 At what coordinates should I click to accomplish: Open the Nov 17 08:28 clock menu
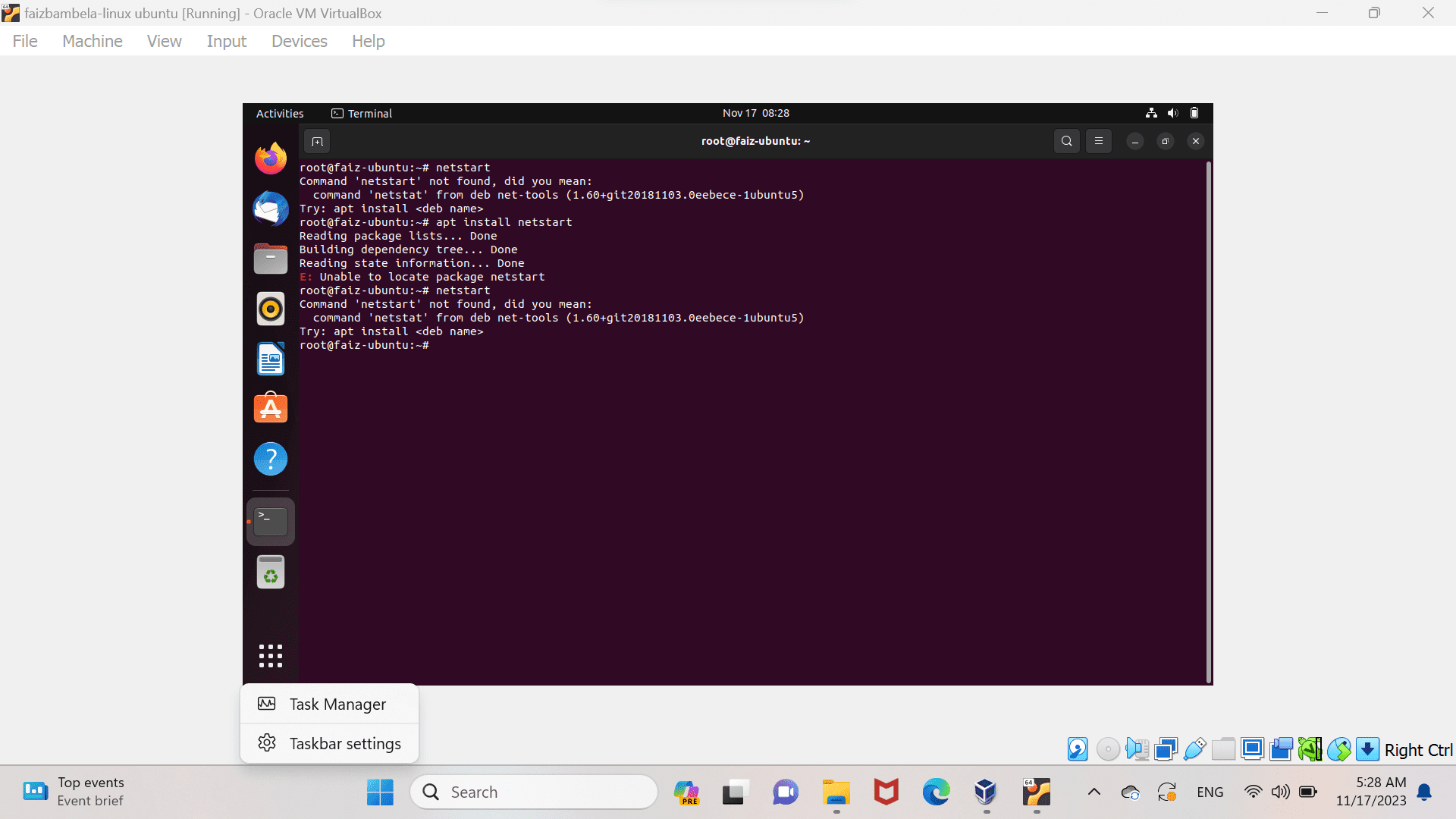point(756,113)
